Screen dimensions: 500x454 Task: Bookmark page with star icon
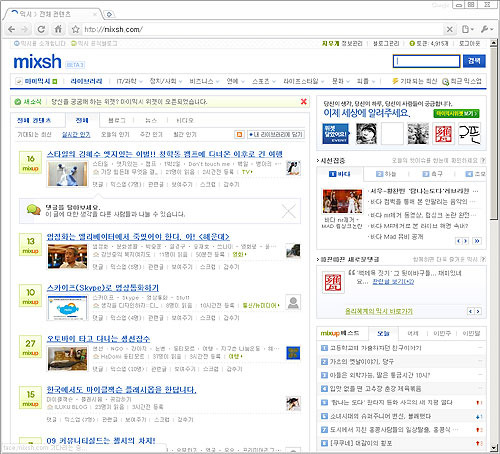(76, 29)
